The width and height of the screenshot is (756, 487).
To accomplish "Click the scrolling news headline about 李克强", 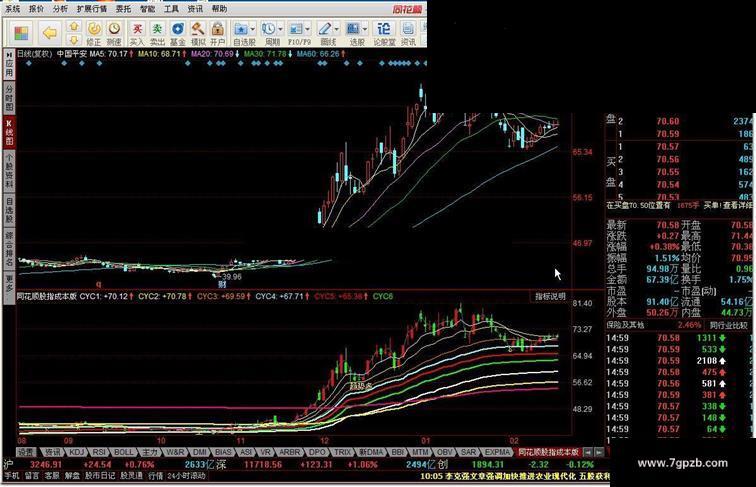I will point(514,476).
